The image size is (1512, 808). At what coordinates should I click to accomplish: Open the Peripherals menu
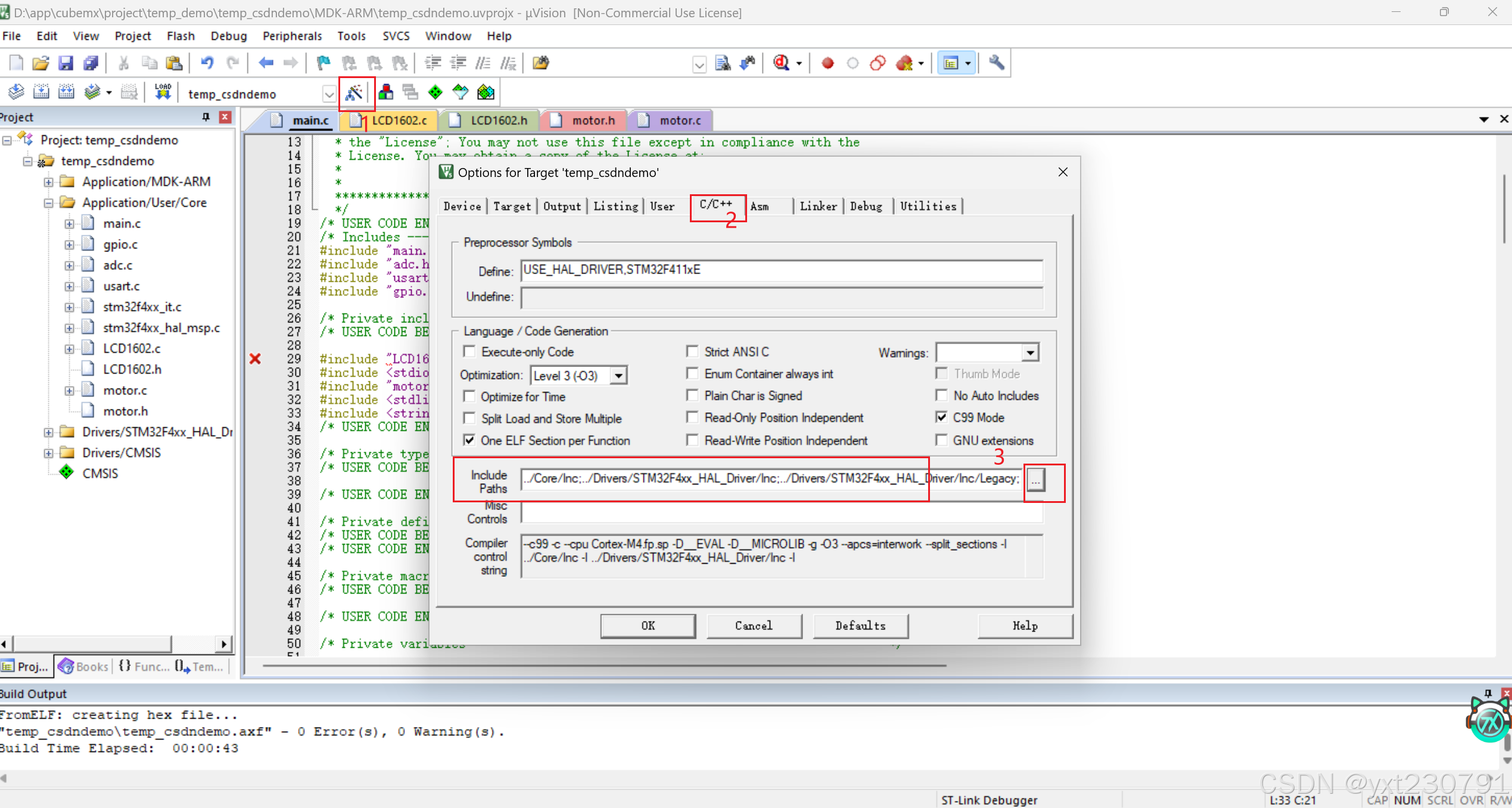coord(292,36)
